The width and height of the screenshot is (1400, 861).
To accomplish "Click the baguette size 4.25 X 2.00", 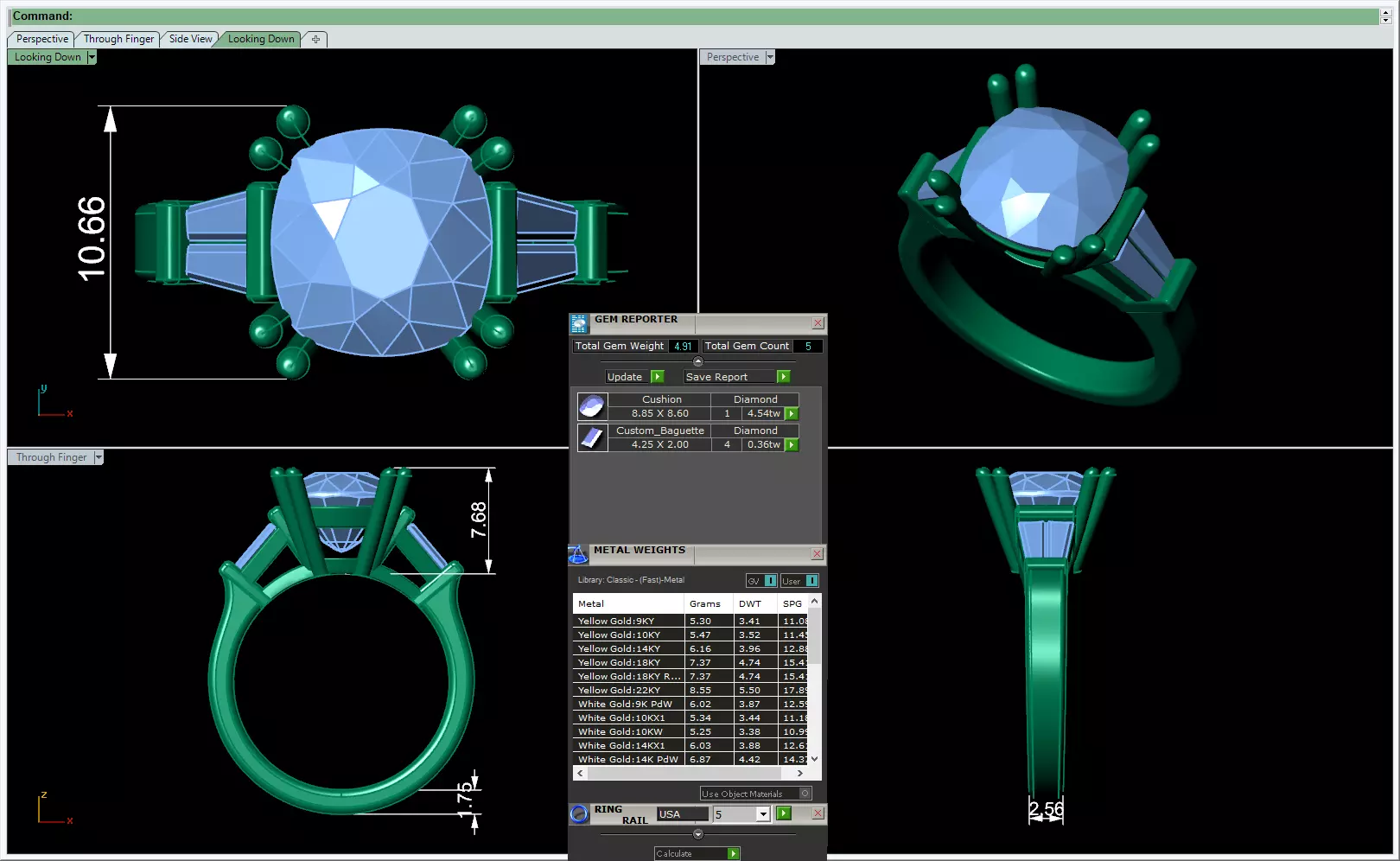I will click(659, 445).
